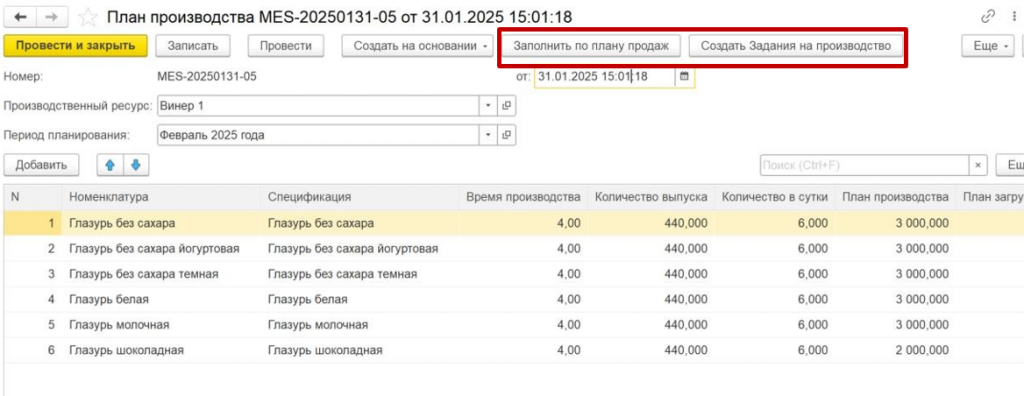Click the Время производства column header
1024x396 pixels.
click(522, 197)
